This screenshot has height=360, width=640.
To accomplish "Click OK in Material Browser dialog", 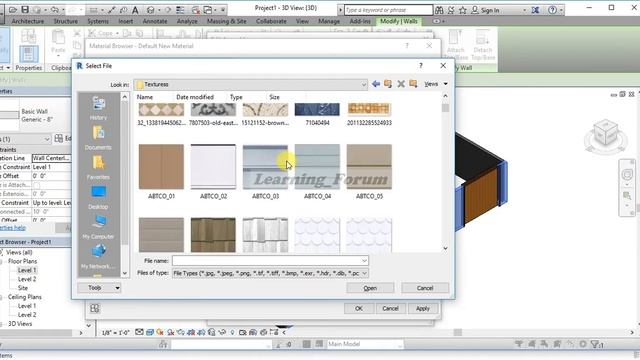I will click(358, 309).
